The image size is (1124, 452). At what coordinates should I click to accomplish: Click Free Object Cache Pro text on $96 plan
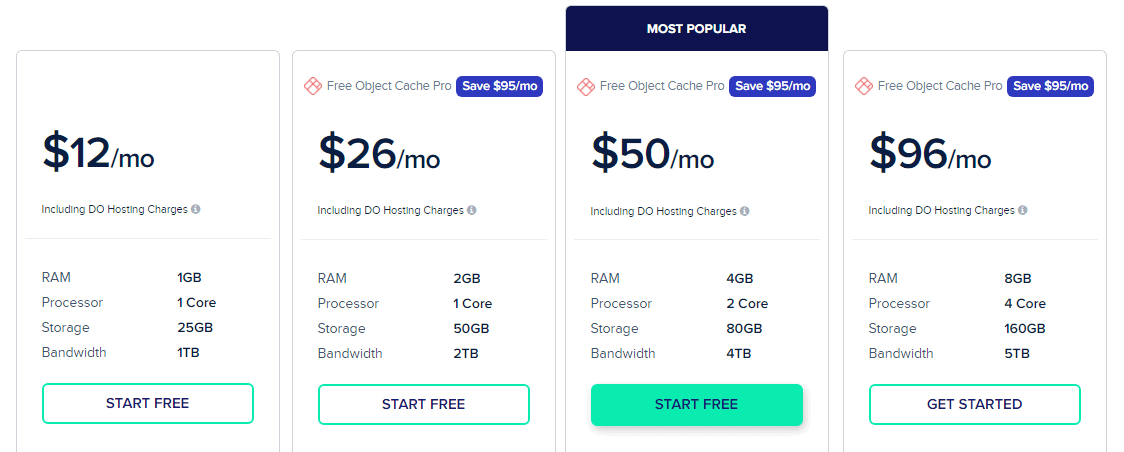tap(940, 86)
